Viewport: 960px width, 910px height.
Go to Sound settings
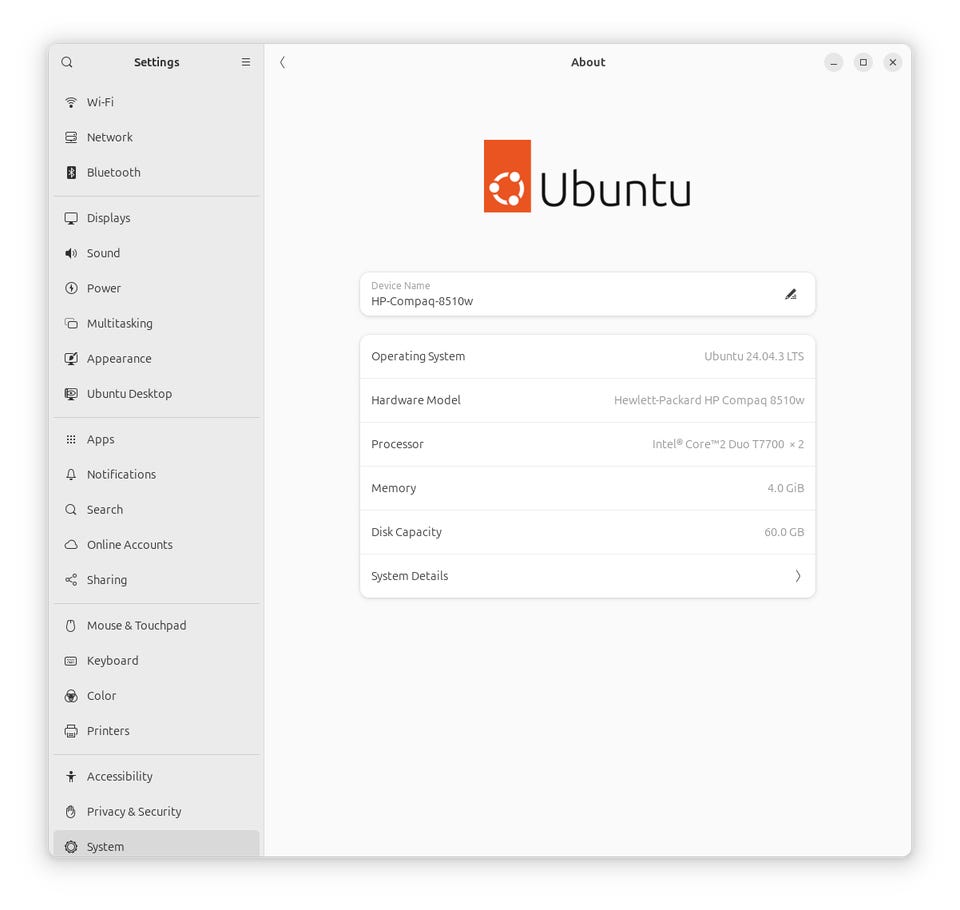(x=157, y=253)
